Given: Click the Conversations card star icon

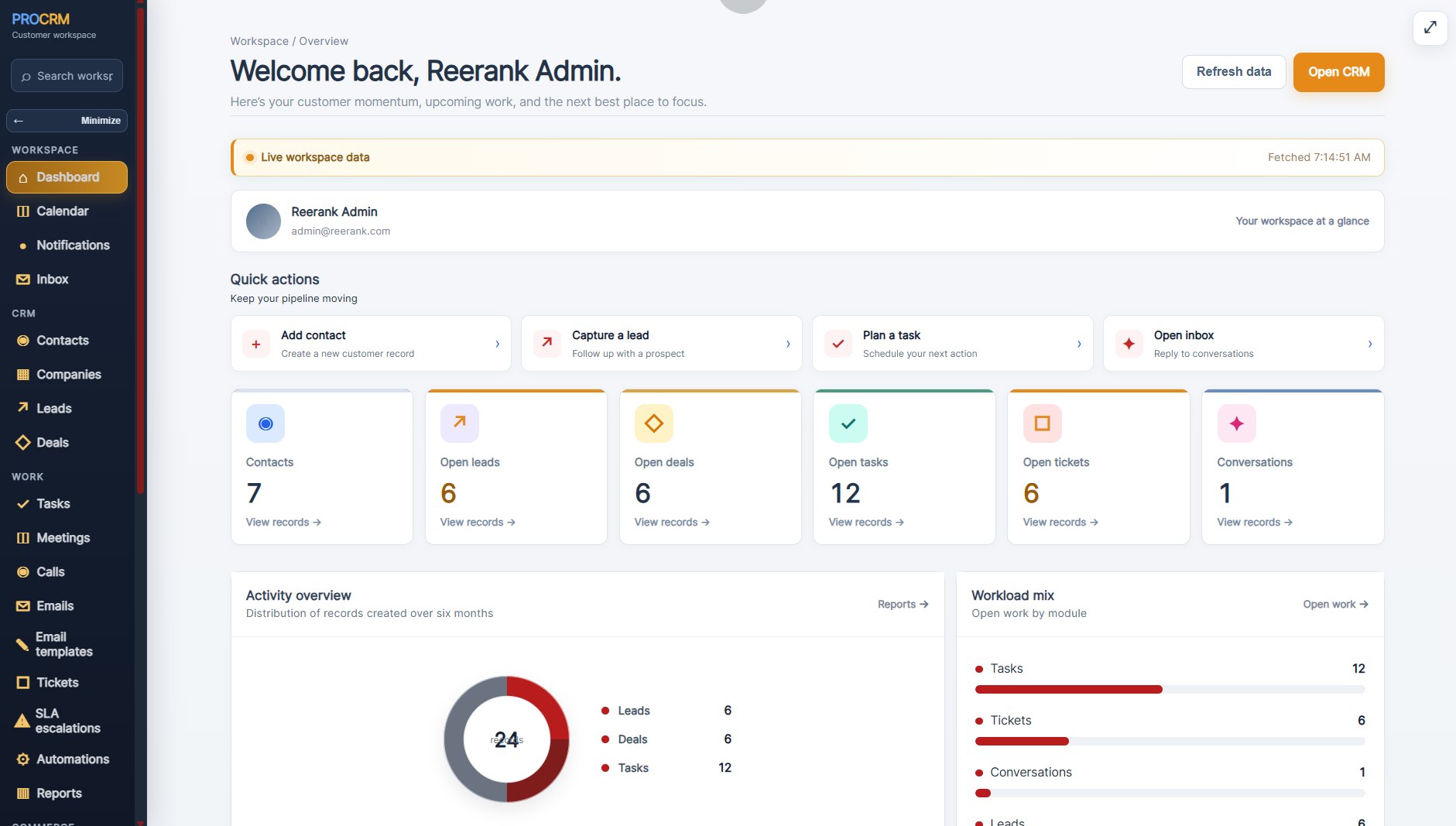Looking at the screenshot, I should click(x=1237, y=423).
